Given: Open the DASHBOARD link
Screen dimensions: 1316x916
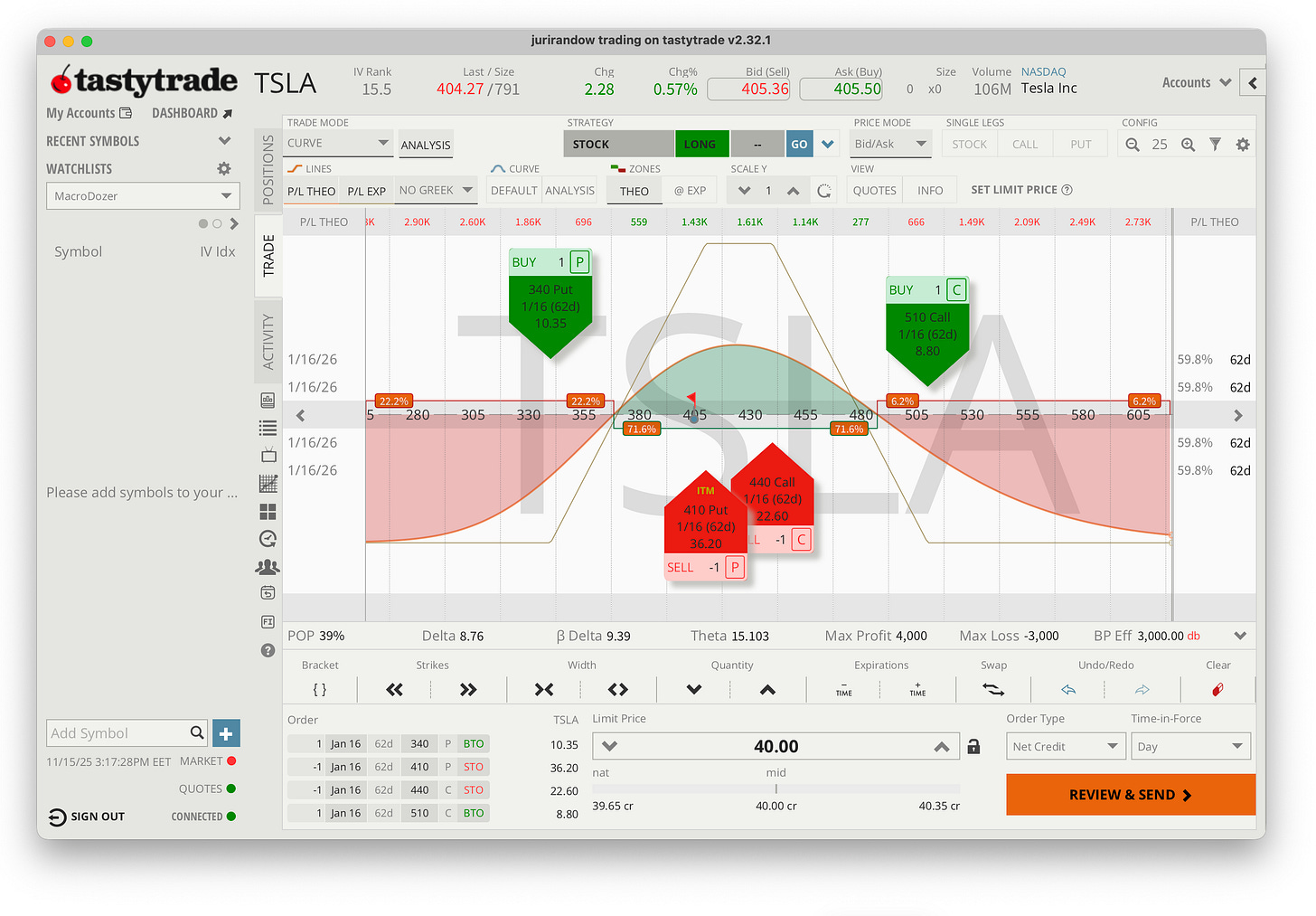Looking at the screenshot, I should tap(192, 113).
